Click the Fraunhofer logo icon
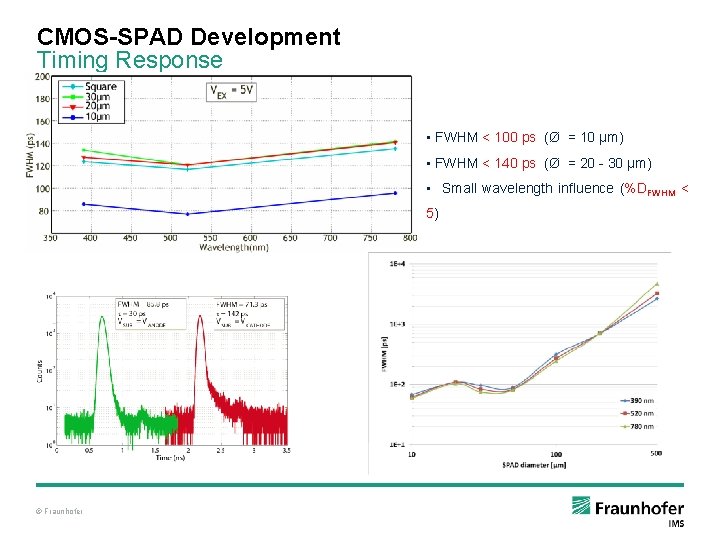The width and height of the screenshot is (720, 540). [581, 506]
